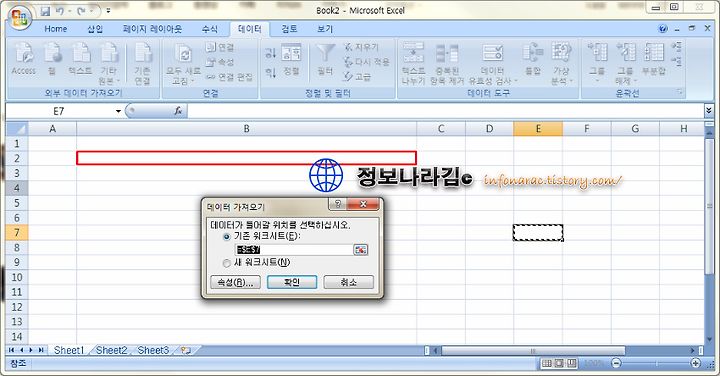This screenshot has width=720, height=376.
Task: Insert subtotal (부분합)
Action: click(653, 59)
